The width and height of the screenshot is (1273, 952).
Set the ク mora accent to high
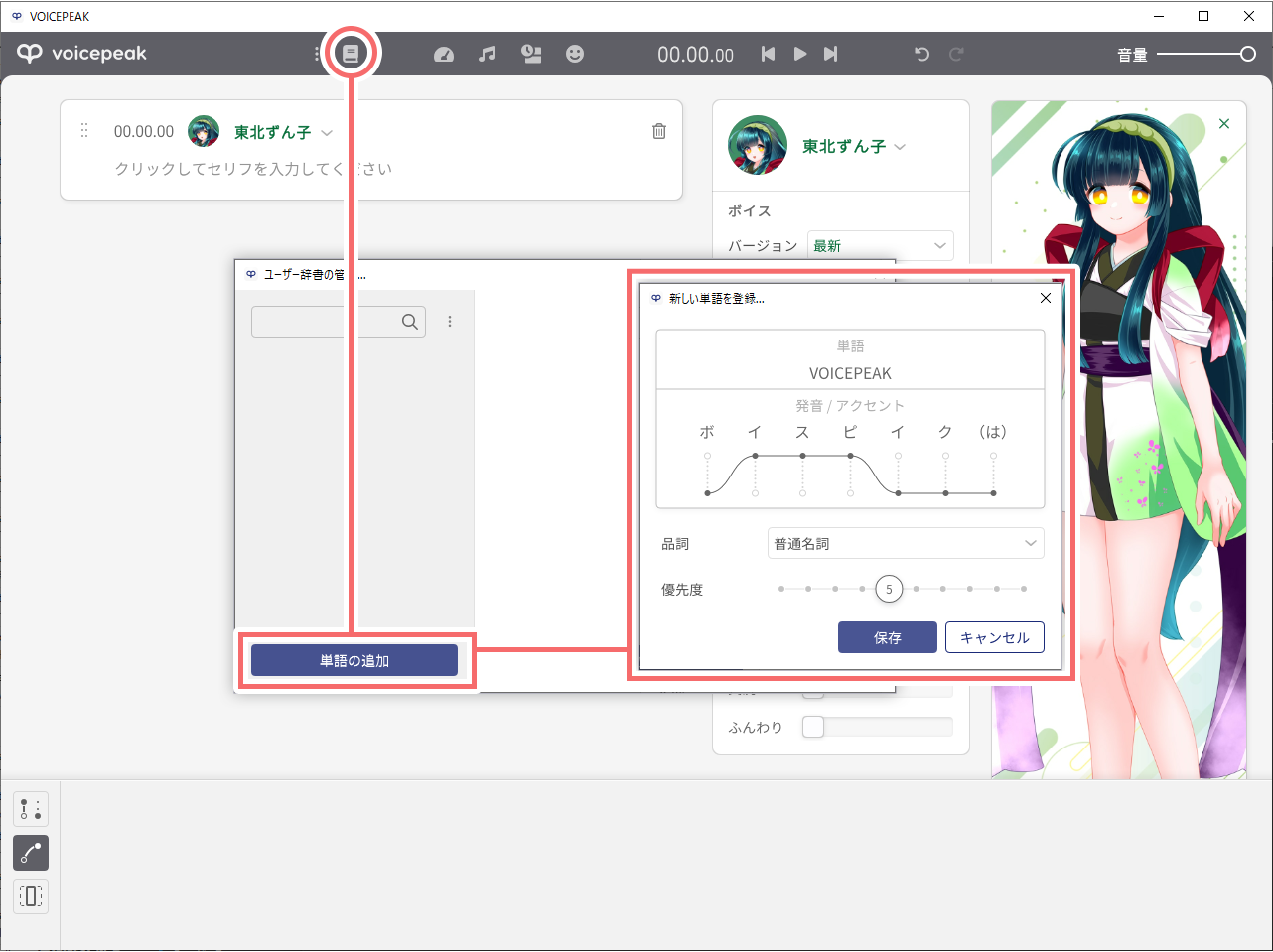click(945, 456)
